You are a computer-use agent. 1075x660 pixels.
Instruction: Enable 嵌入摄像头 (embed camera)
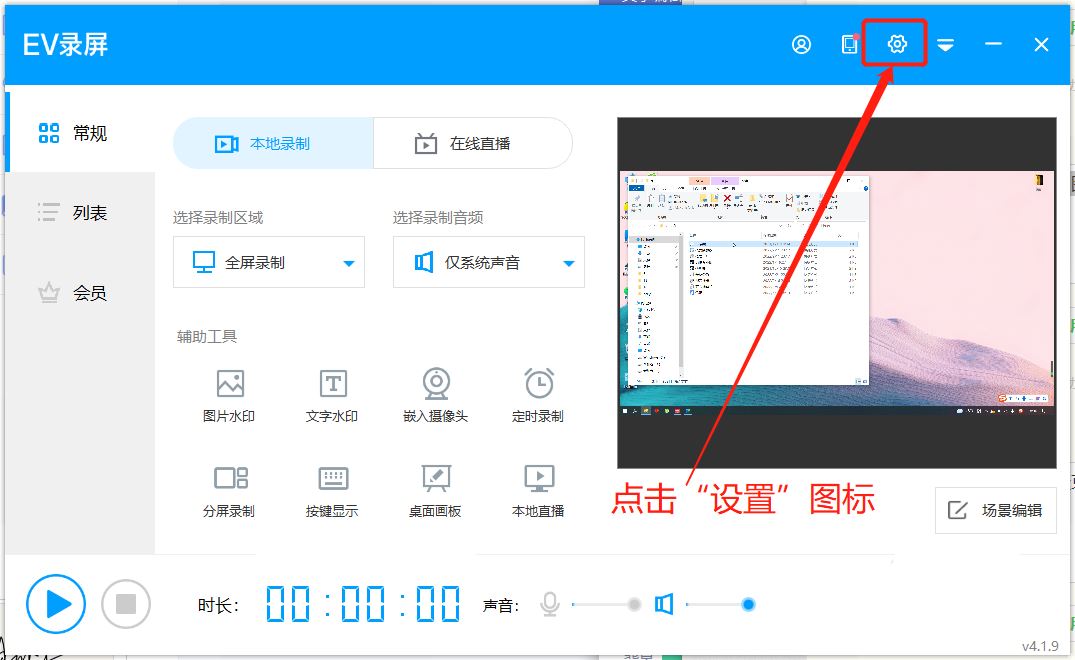pos(435,392)
